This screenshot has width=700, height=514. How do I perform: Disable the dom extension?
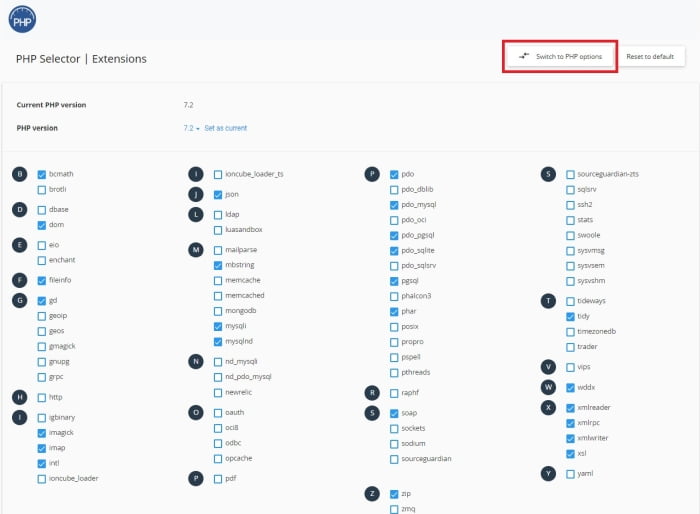point(42,225)
